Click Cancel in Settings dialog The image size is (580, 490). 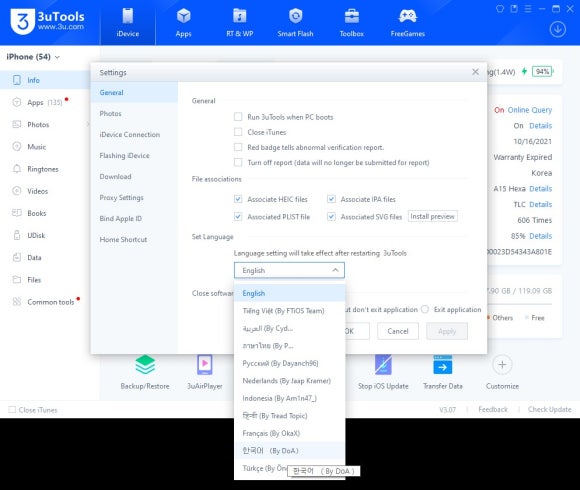[x=398, y=331]
